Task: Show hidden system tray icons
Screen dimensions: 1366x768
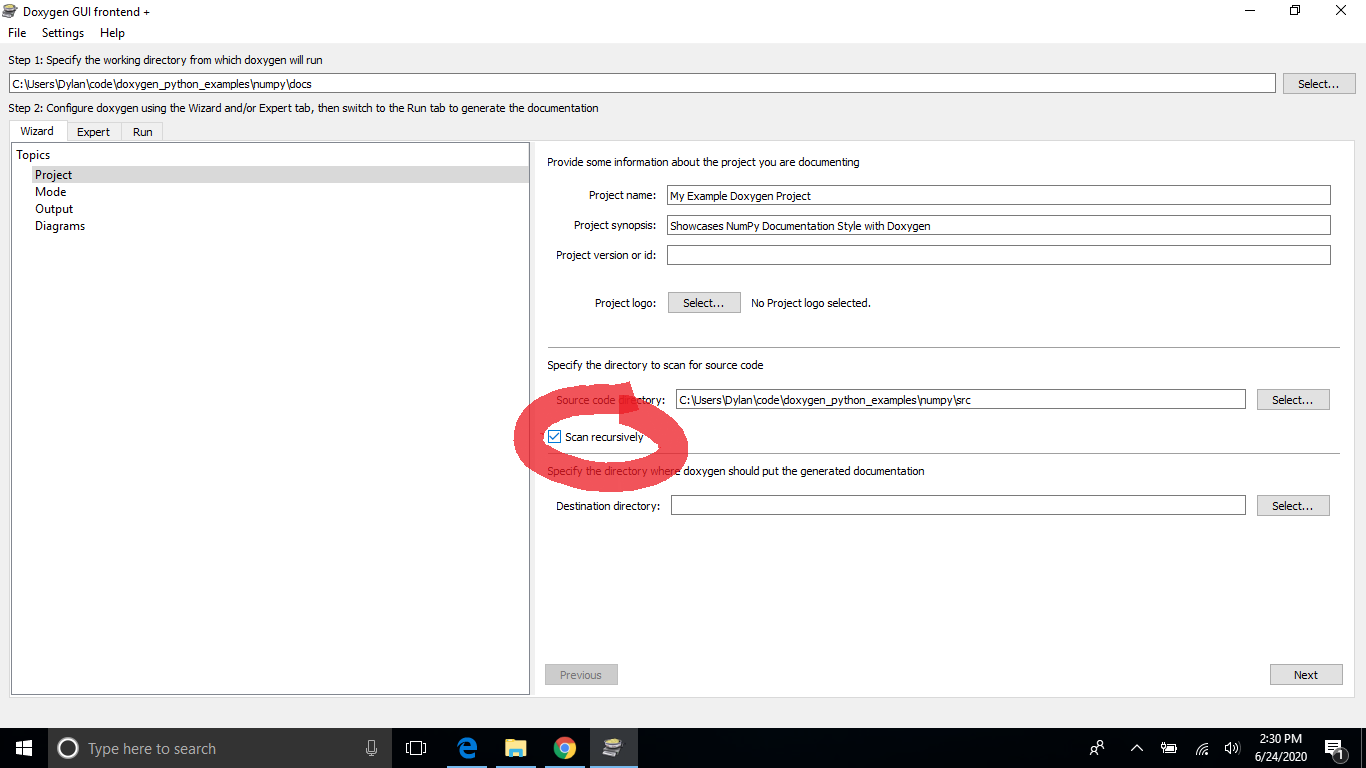Action: click(x=1136, y=748)
